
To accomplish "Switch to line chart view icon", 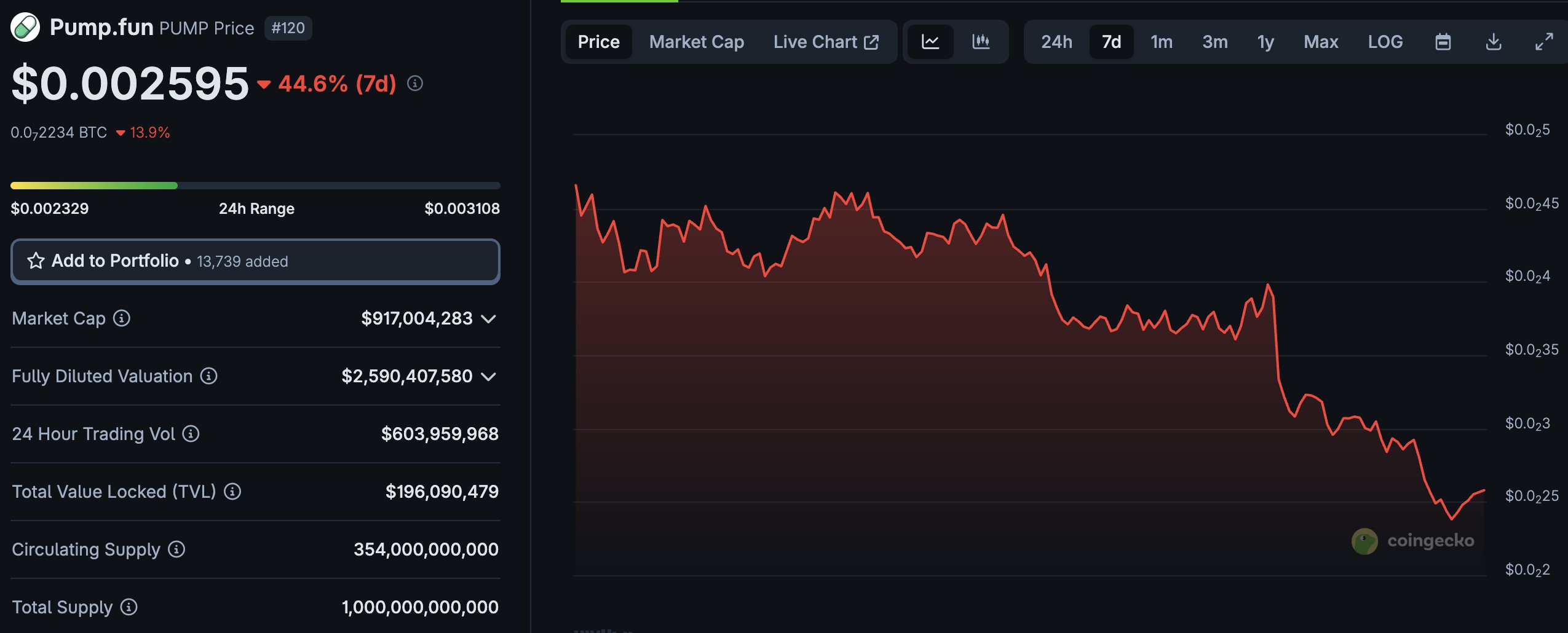I will tap(930, 42).
